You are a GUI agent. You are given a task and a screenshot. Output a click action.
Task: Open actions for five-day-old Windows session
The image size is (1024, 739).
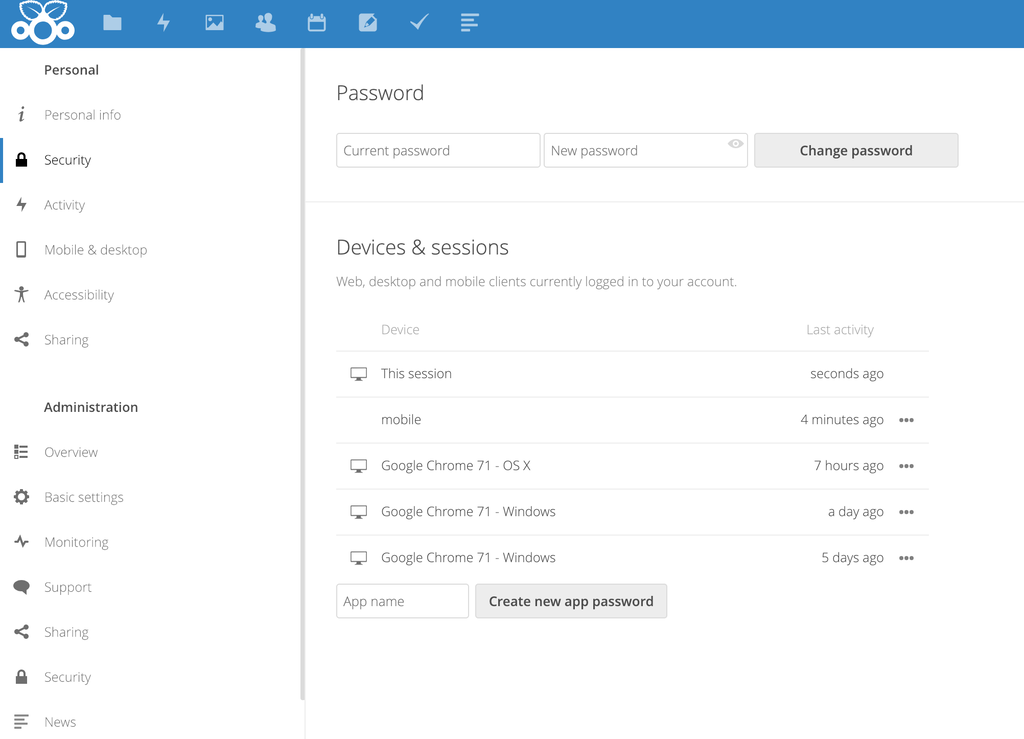(906, 557)
